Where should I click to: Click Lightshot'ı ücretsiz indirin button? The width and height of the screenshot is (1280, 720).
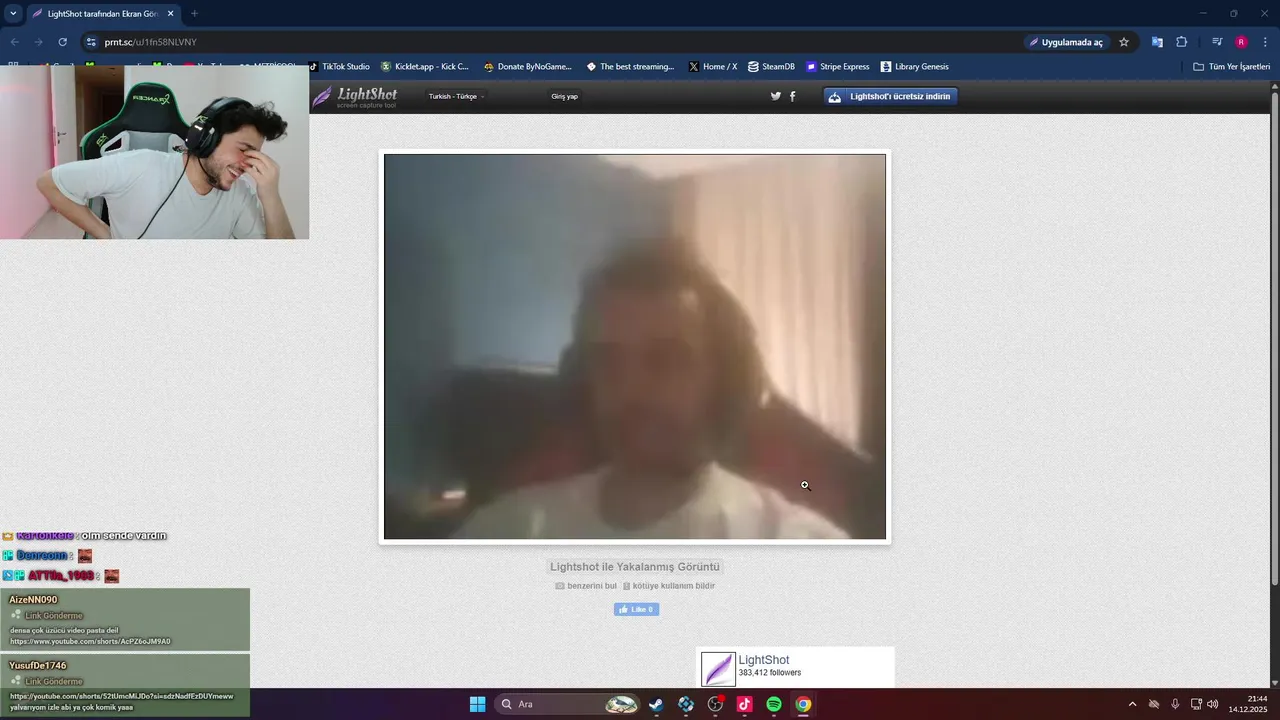891,96
